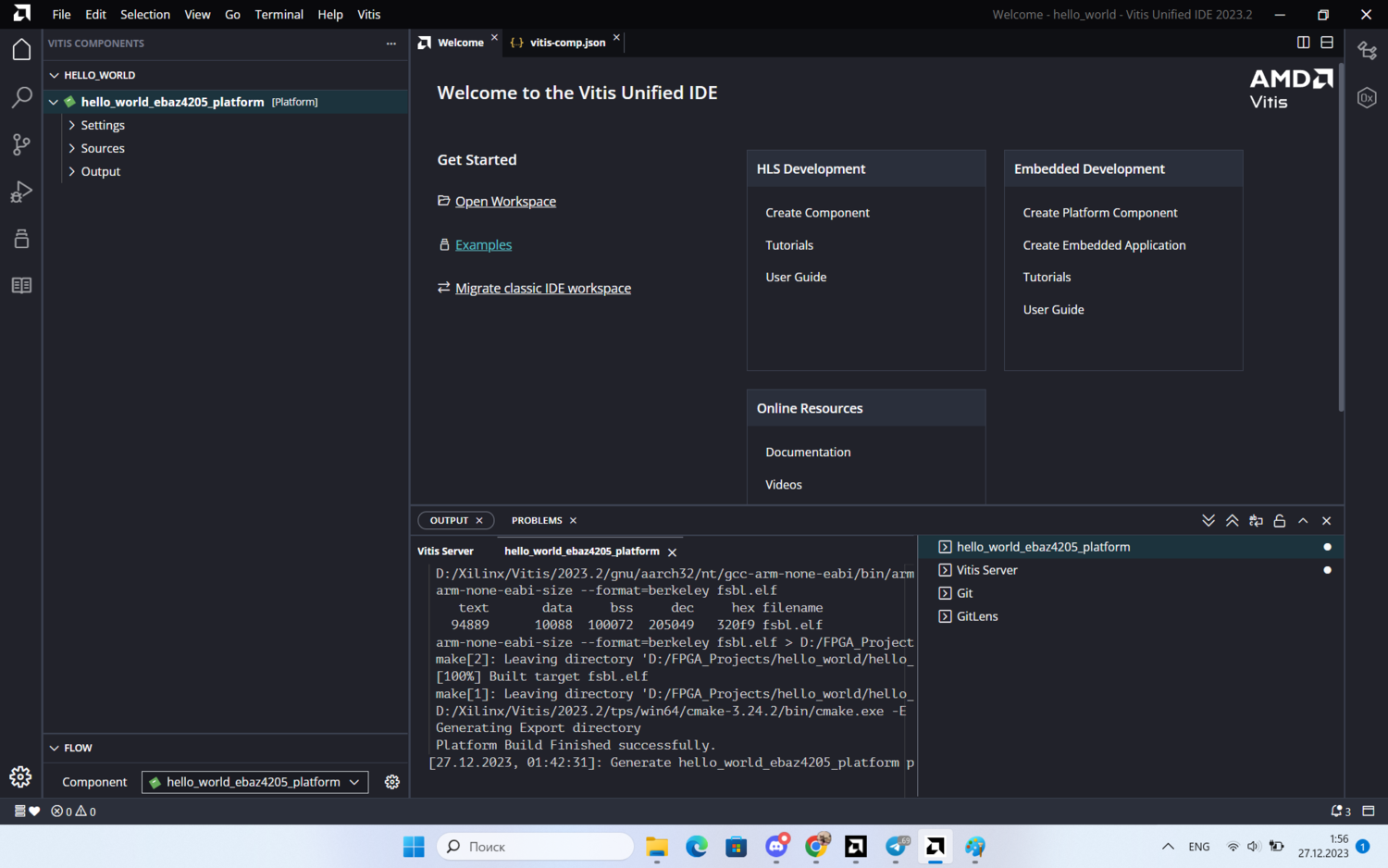
Task: Toggle the output scroll lock icon
Action: click(1280, 521)
